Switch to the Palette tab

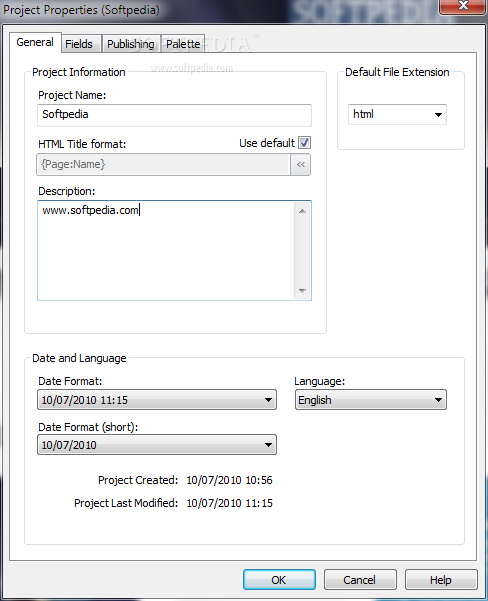click(183, 44)
